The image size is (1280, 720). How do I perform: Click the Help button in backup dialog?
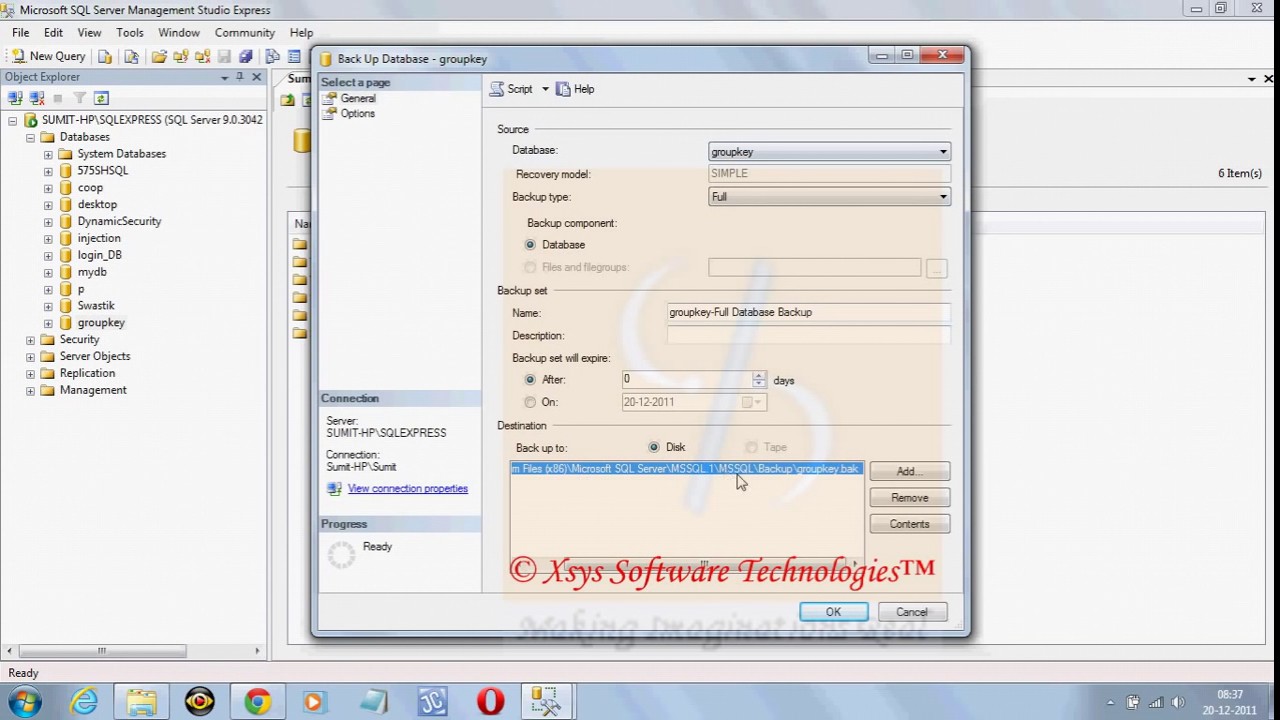(x=575, y=89)
